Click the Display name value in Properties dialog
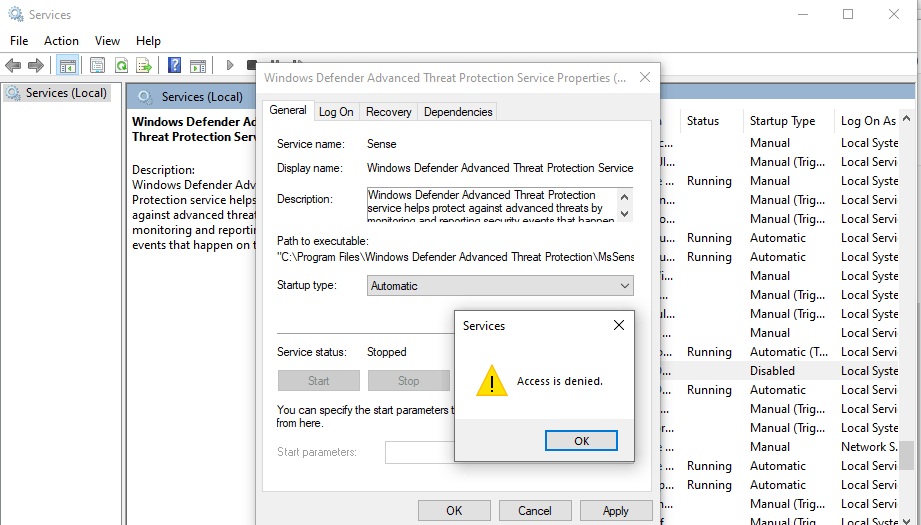921x525 pixels. [x=500, y=168]
